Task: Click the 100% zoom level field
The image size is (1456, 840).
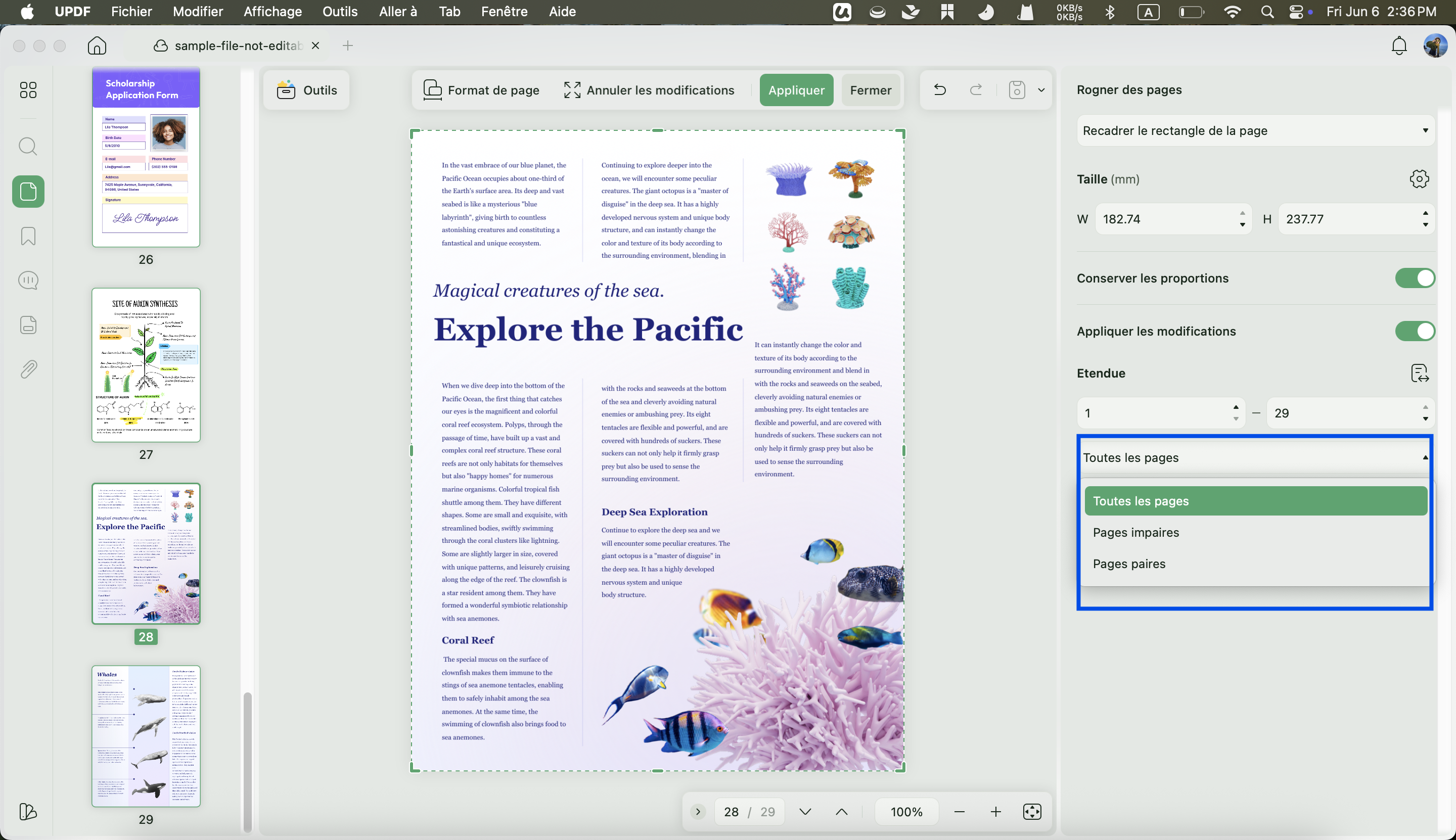Action: [x=906, y=812]
